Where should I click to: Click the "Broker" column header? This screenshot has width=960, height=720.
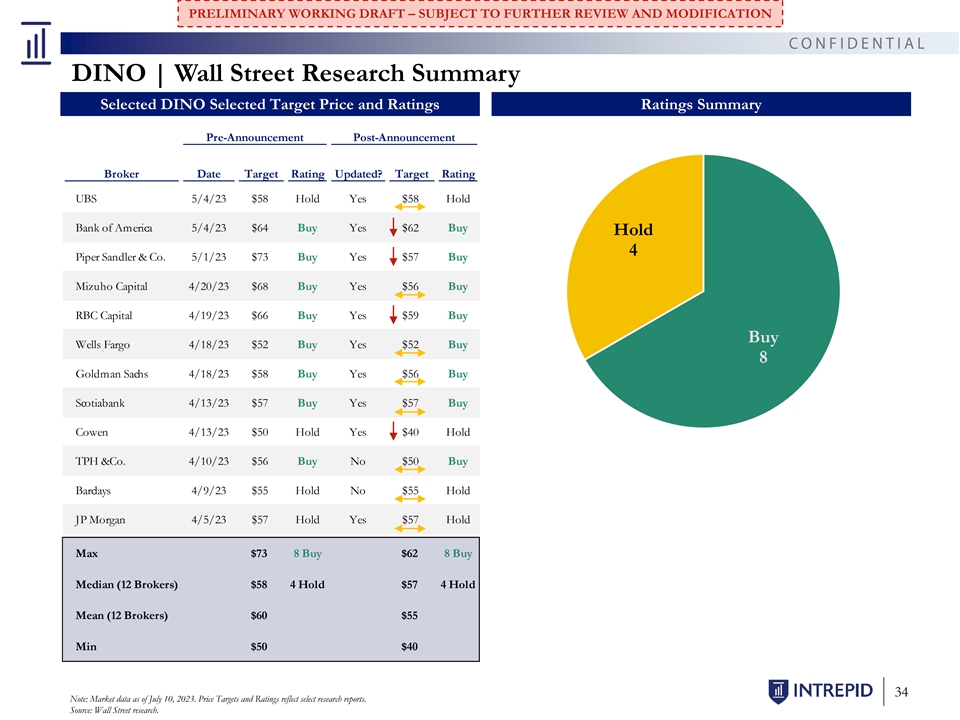click(121, 174)
